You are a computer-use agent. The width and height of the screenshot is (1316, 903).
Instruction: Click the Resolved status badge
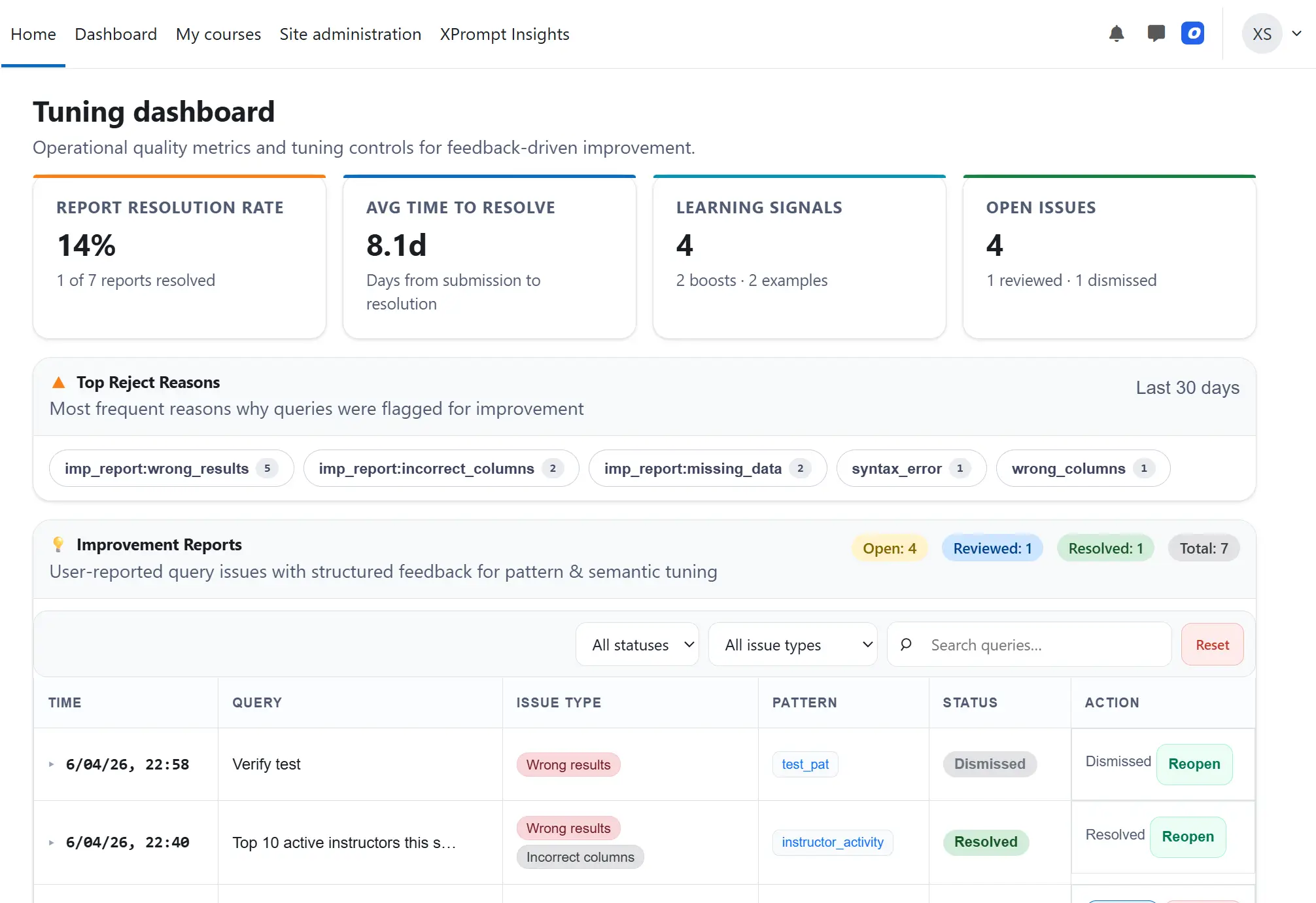click(986, 842)
